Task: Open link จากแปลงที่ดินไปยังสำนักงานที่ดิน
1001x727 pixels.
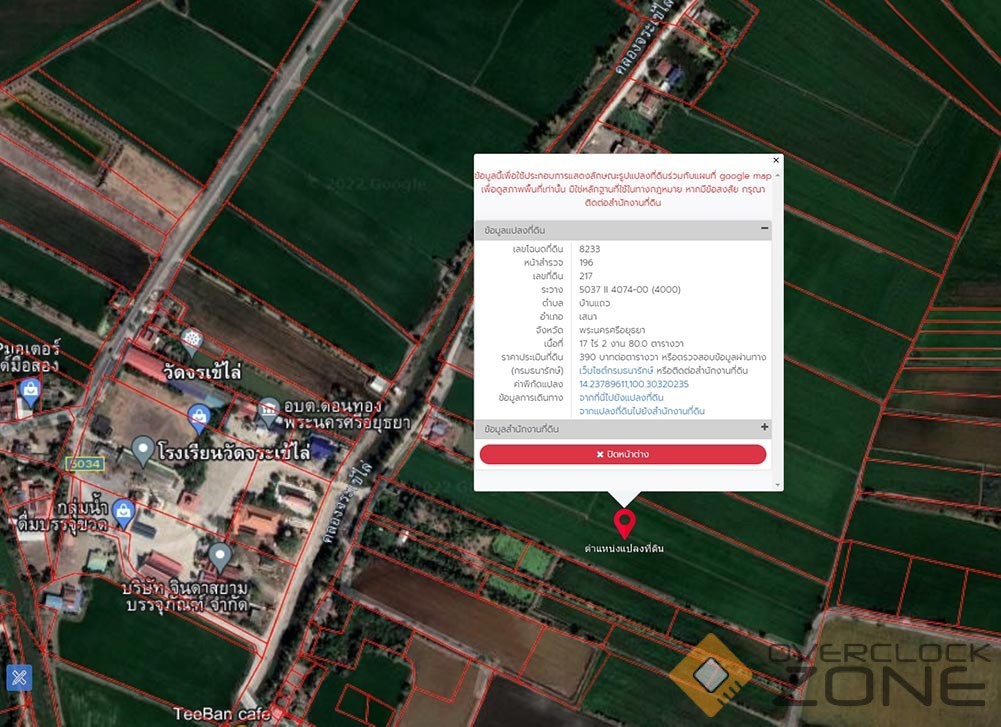Action: [642, 411]
